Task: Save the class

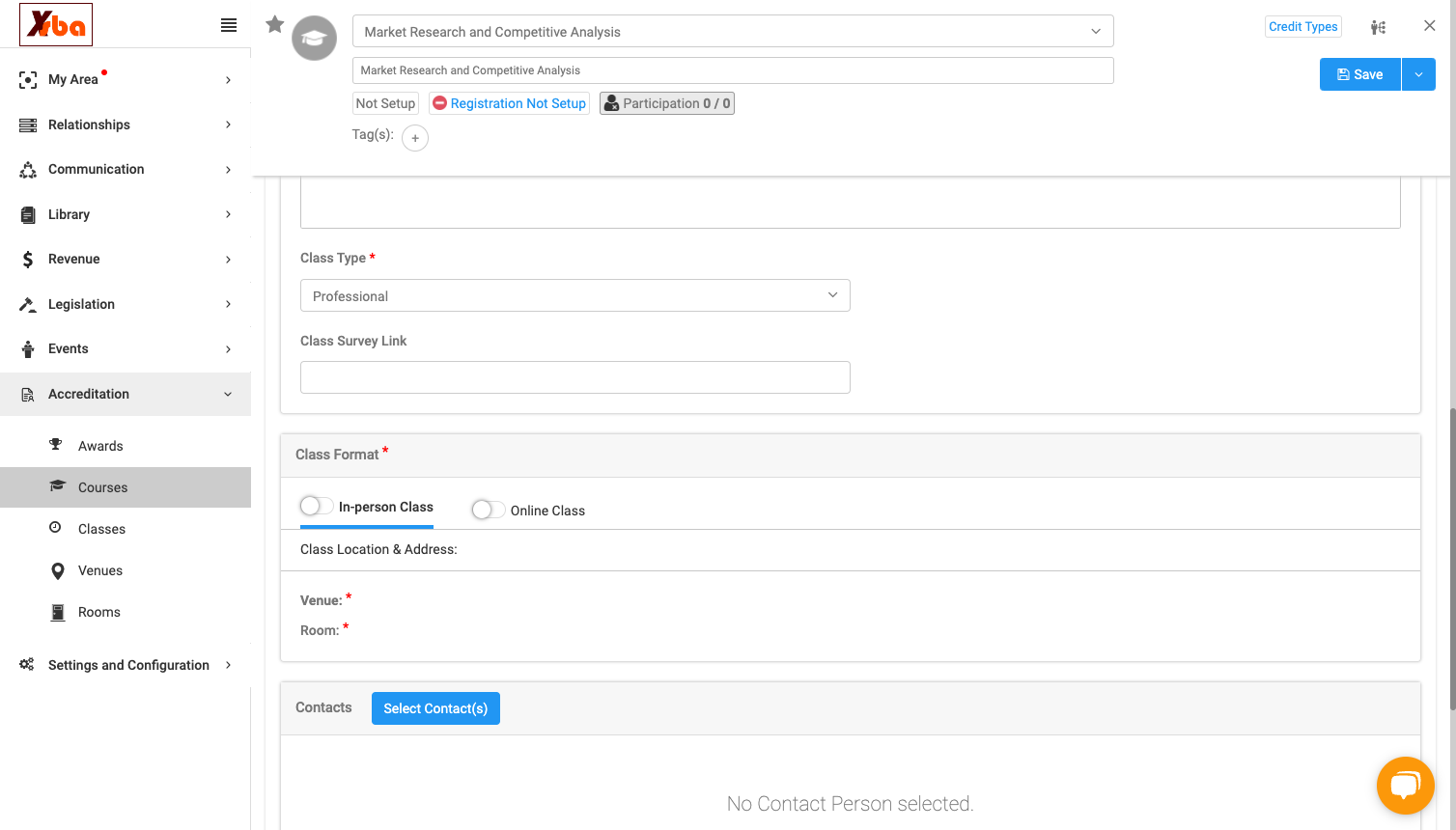Action: coord(1360,74)
